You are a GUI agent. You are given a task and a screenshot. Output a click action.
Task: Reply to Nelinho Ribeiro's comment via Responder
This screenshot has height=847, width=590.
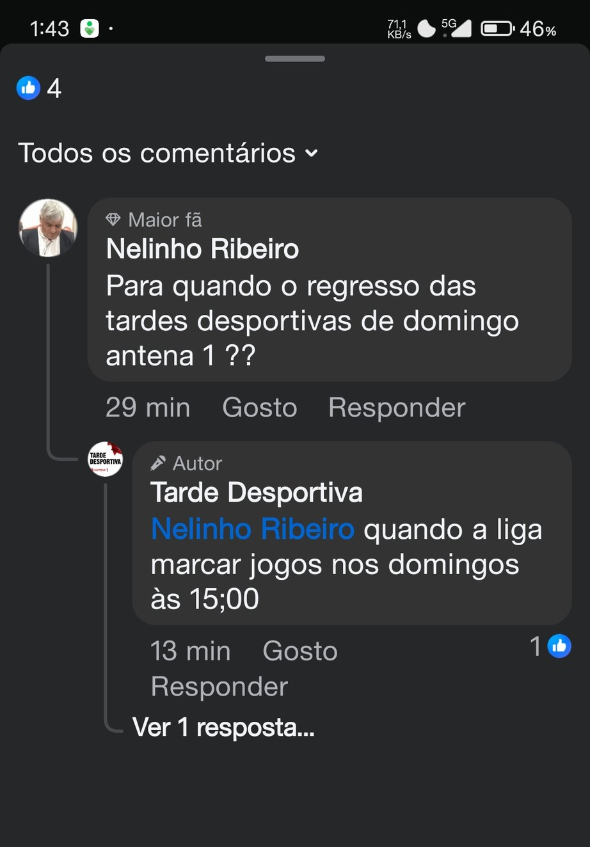tap(397, 408)
